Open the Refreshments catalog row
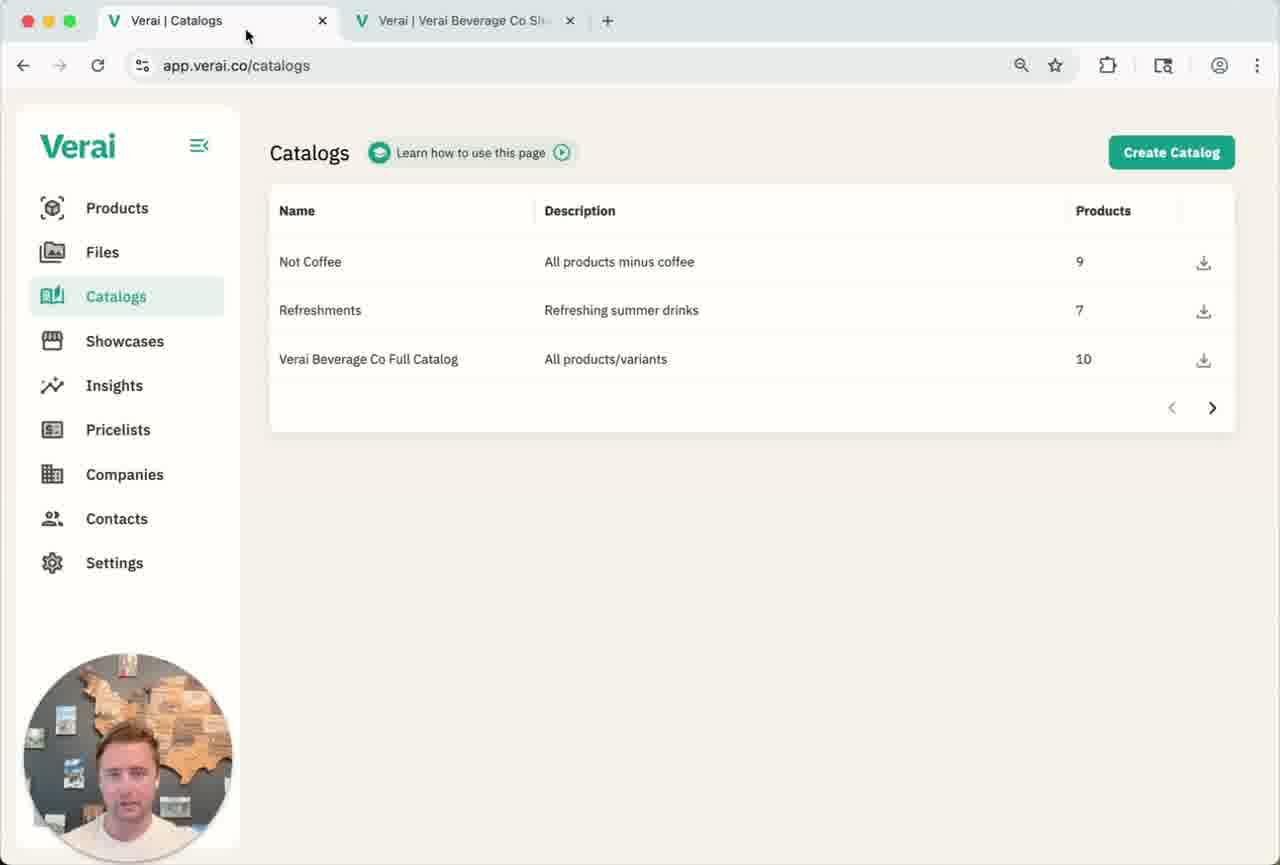1280x865 pixels. click(x=752, y=310)
